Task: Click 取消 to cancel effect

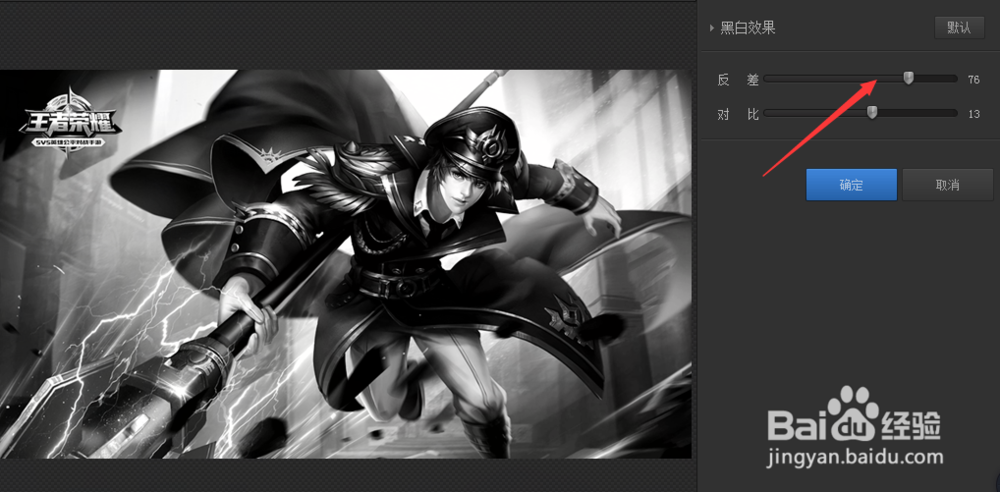Action: [x=948, y=185]
